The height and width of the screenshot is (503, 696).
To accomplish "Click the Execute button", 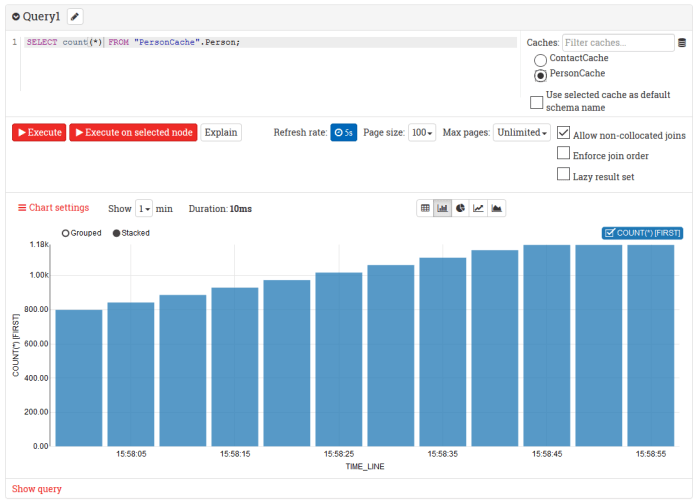I will point(39,132).
